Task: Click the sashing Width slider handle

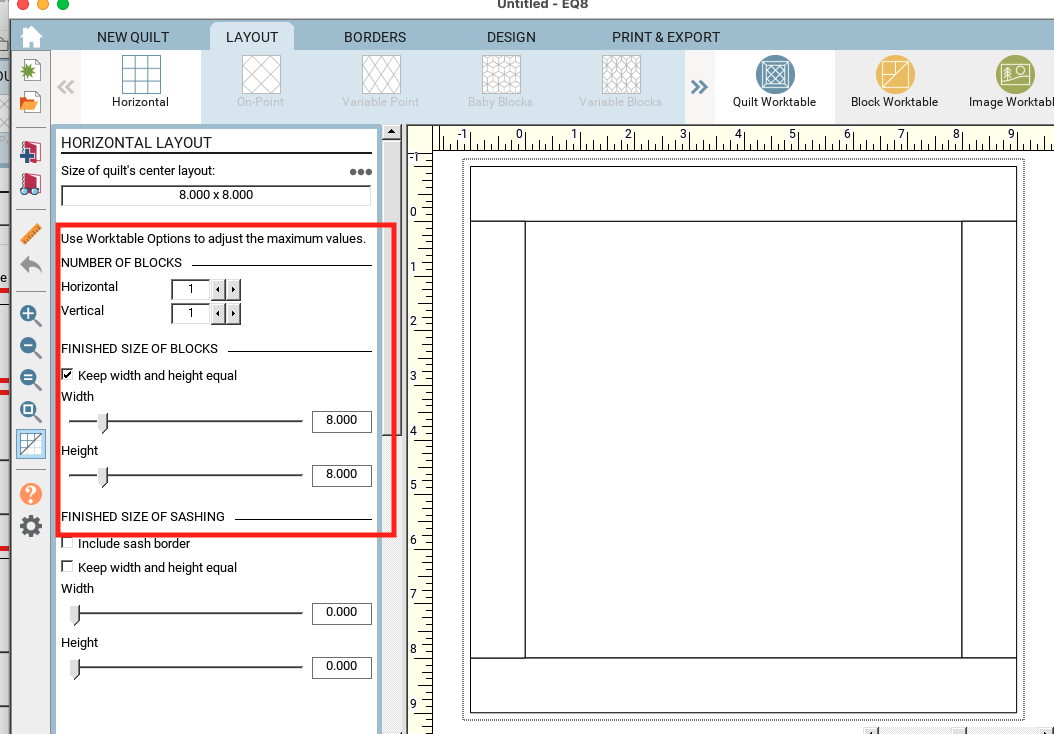Action: click(x=75, y=614)
